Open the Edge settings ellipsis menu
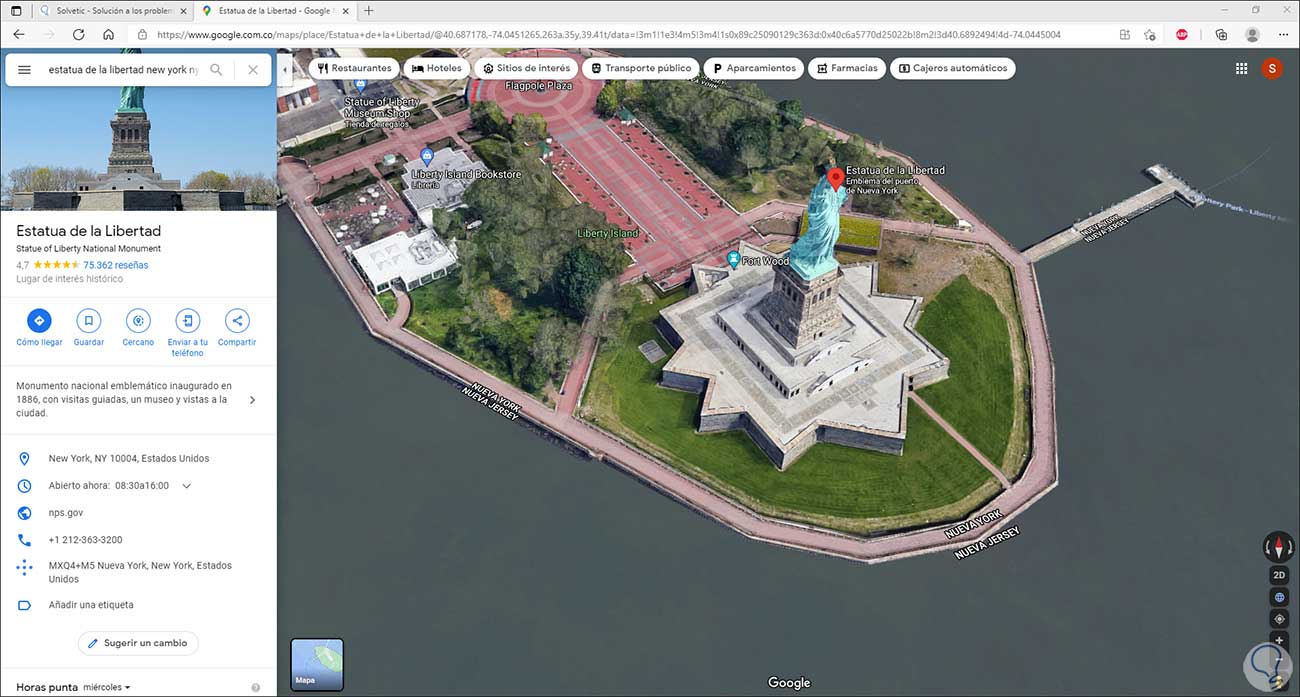Image resolution: width=1300 pixels, height=697 pixels. tap(1283, 34)
